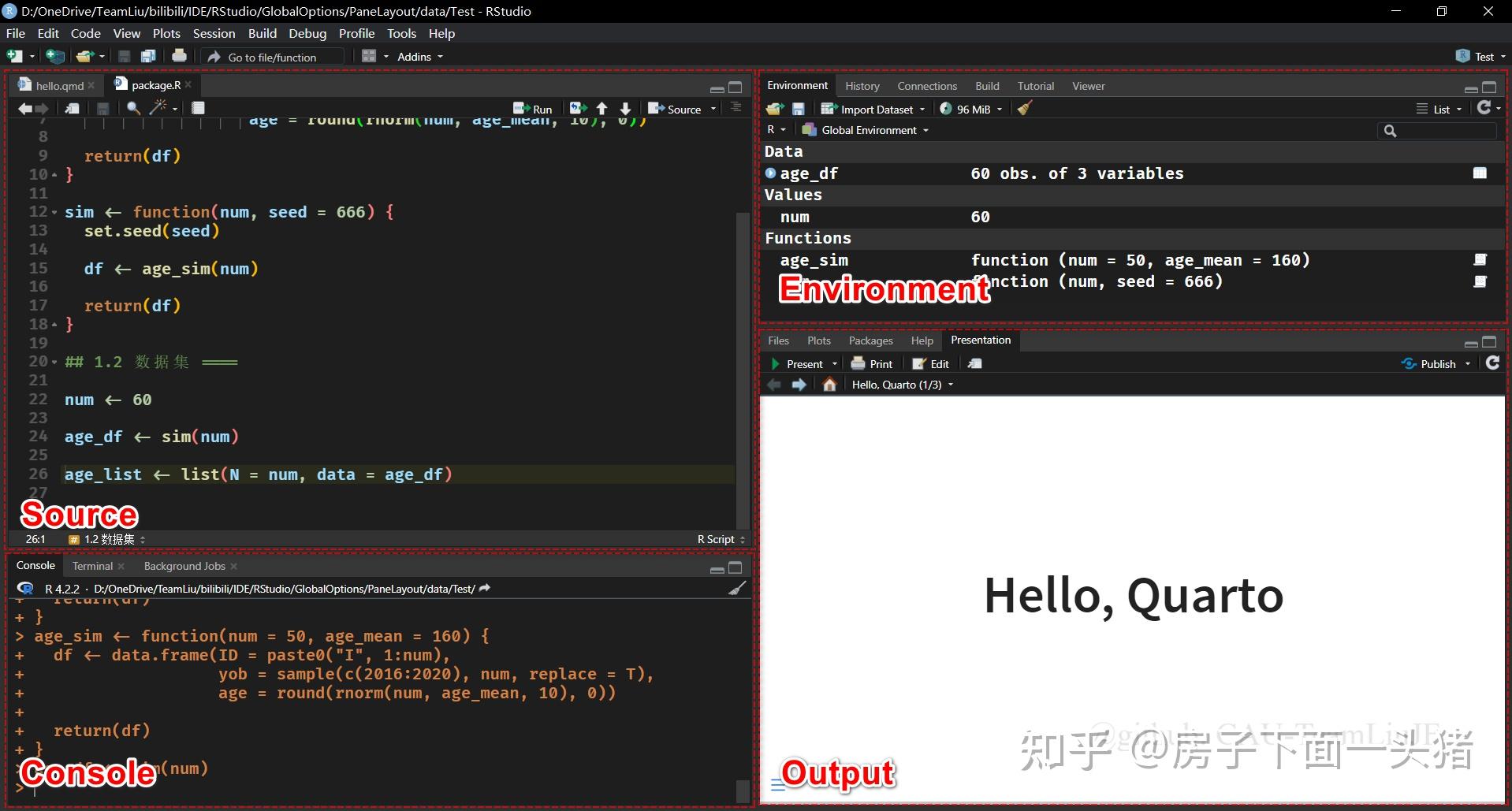1512x811 pixels.
Task: Open the List display mode dropdown
Action: pyautogui.click(x=1440, y=109)
